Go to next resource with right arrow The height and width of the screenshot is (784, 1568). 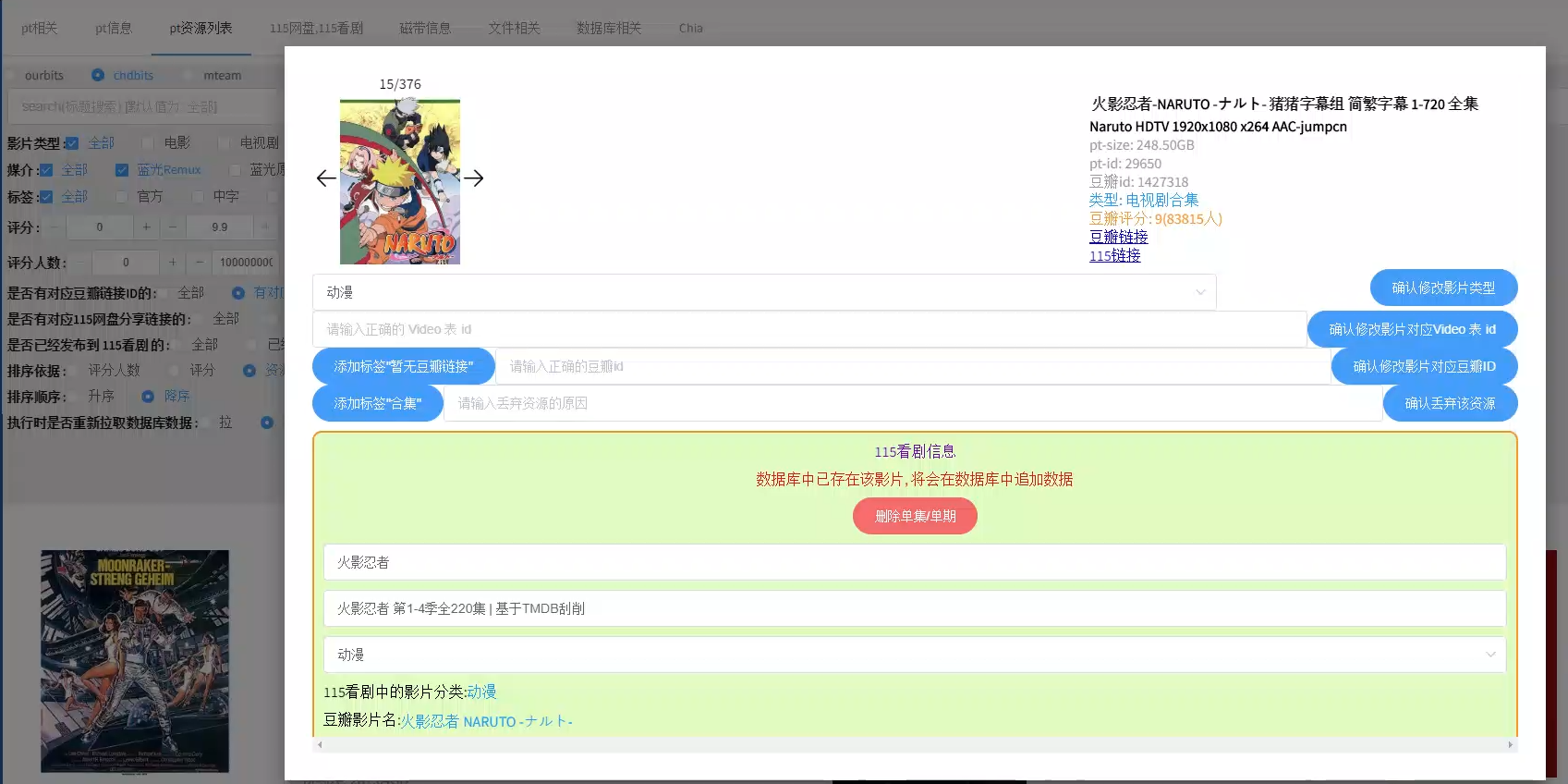click(474, 178)
